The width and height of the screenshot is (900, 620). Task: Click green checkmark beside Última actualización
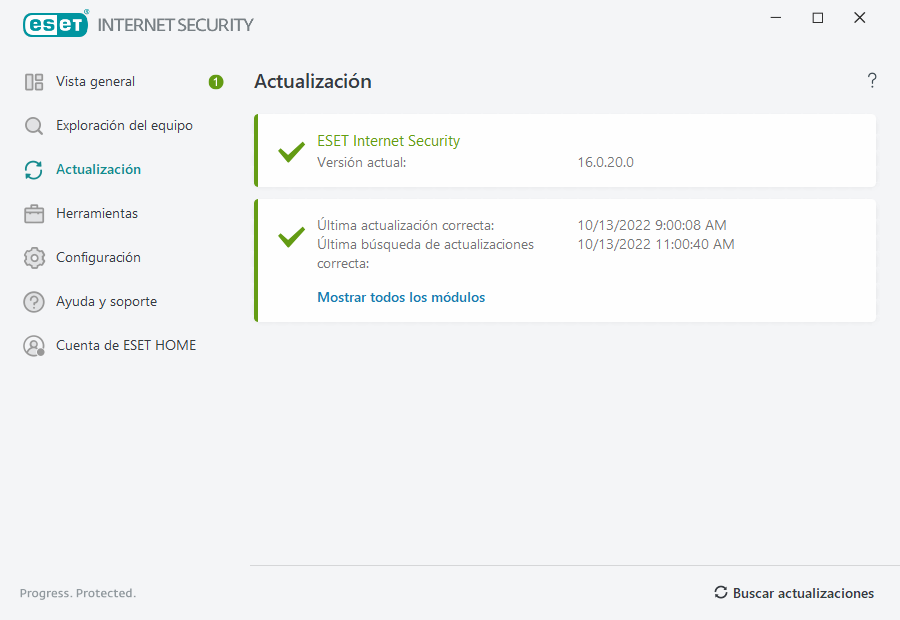(x=291, y=237)
